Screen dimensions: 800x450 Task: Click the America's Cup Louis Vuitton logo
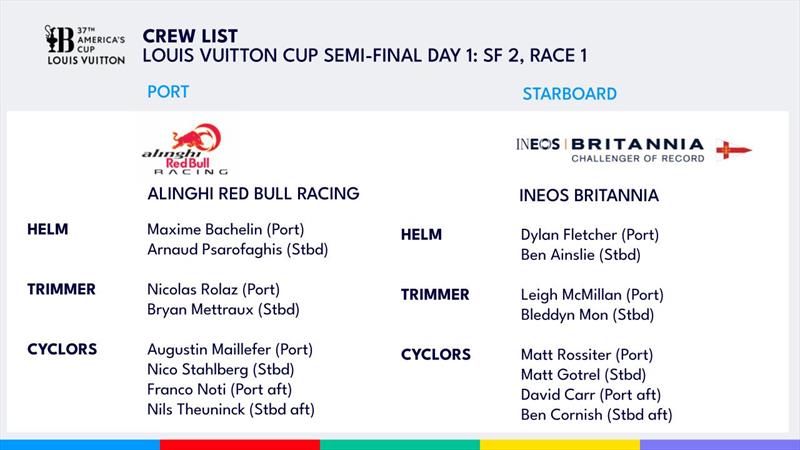pos(85,45)
